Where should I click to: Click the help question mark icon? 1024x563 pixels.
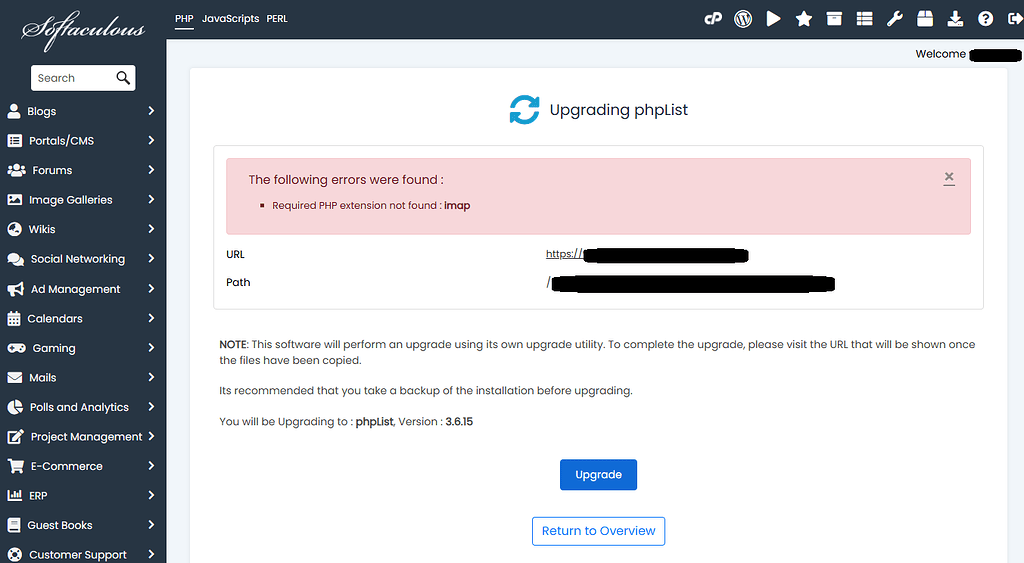click(986, 19)
